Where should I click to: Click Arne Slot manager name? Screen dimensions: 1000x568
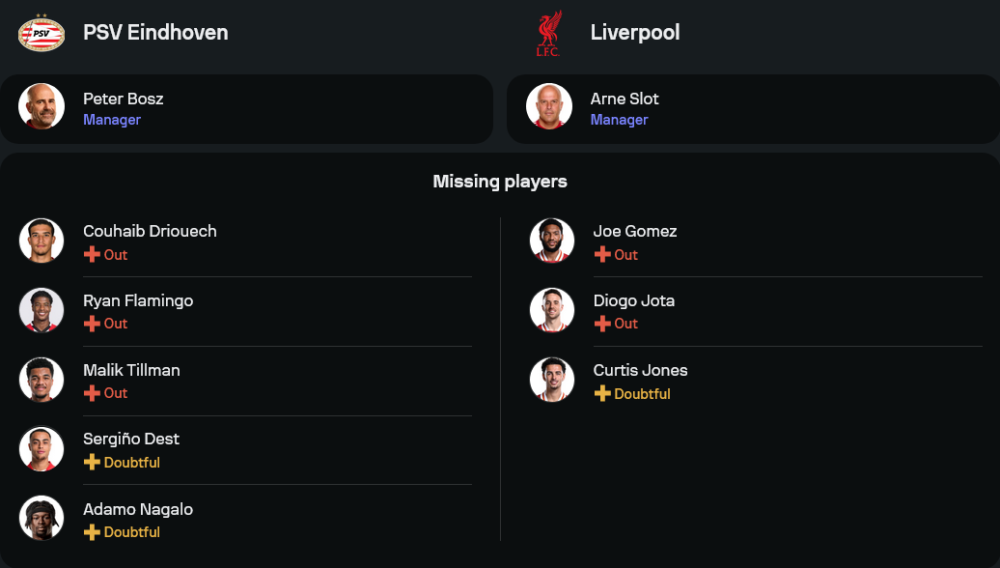tap(624, 99)
